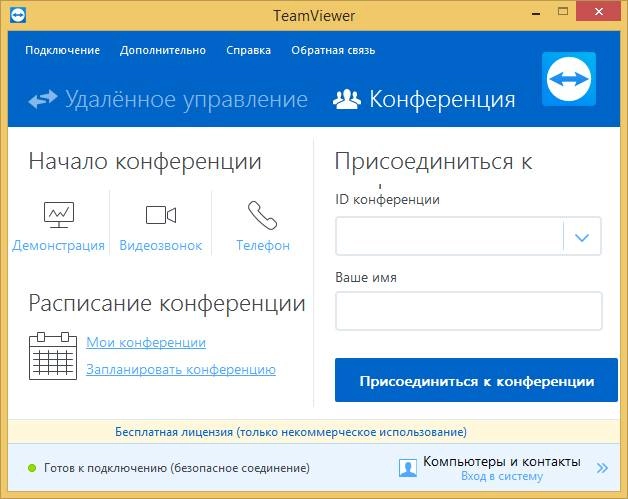Image resolution: width=628 pixels, height=499 pixels.
Task: Open the Дополнительно menu
Action: pos(163,50)
